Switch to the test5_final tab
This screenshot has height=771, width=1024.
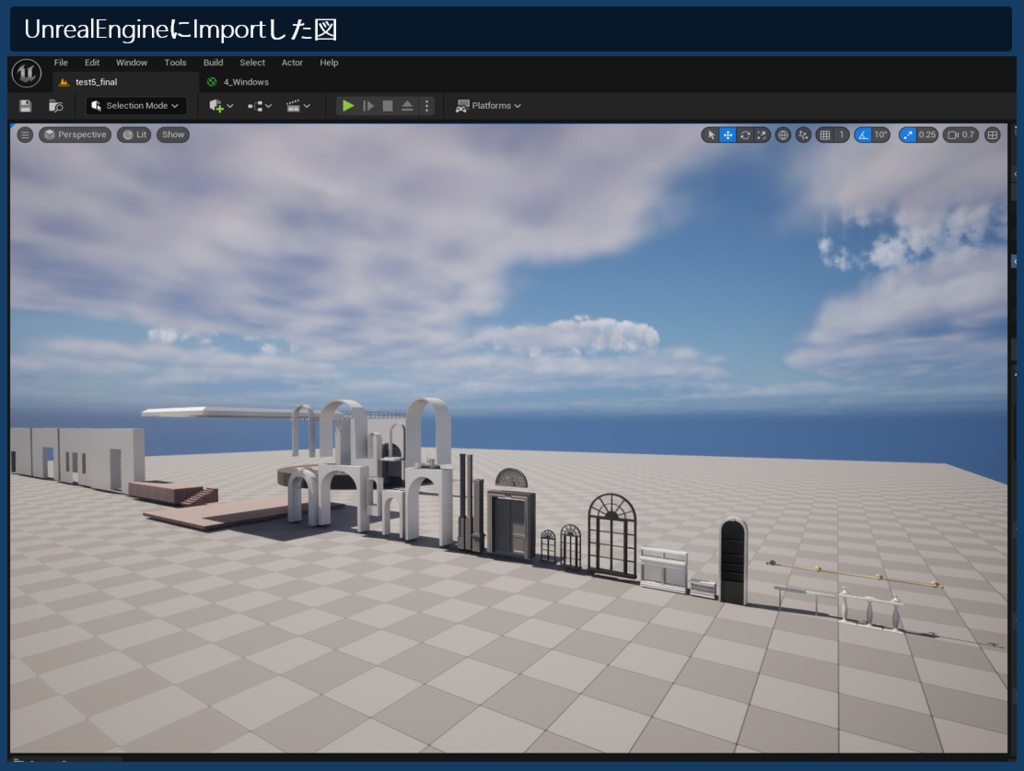[124, 82]
